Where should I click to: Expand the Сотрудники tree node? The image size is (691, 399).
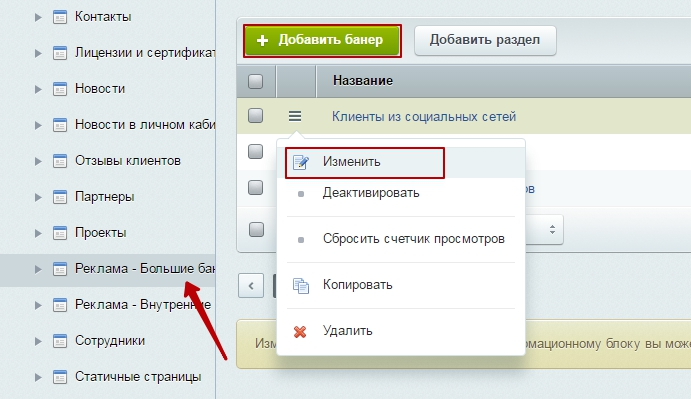tap(38, 341)
